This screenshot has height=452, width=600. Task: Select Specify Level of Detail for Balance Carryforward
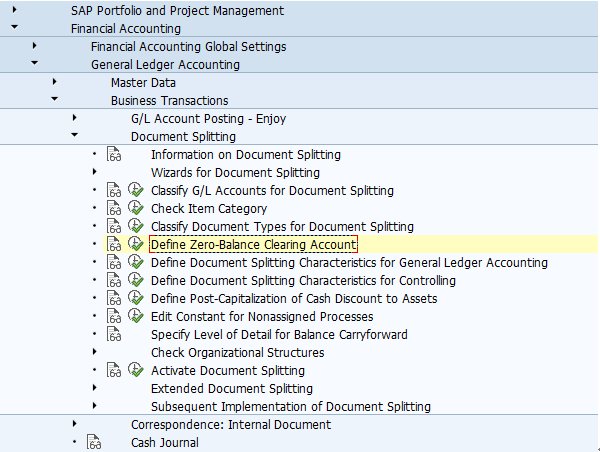[279, 335]
